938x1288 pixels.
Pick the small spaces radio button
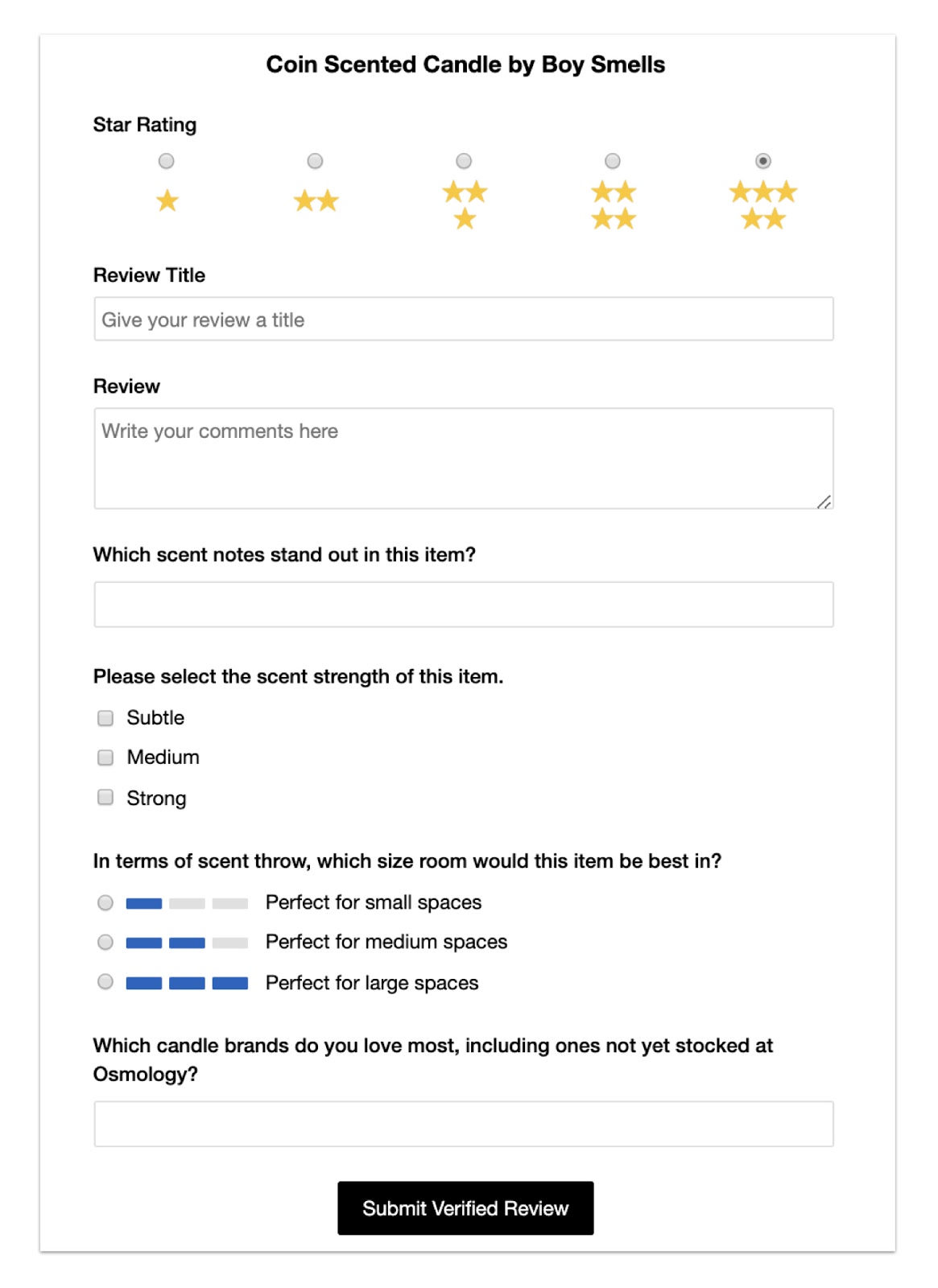(105, 902)
